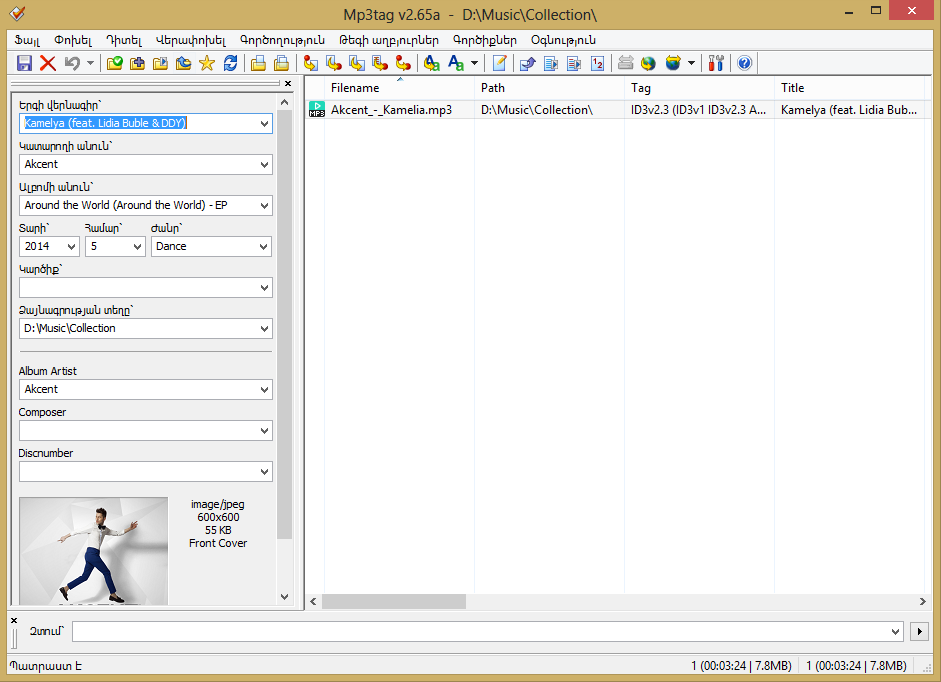Click the MP3 file type icon next to Akcent_-_Kamelia.mp3
The image size is (941, 682).
click(x=316, y=110)
